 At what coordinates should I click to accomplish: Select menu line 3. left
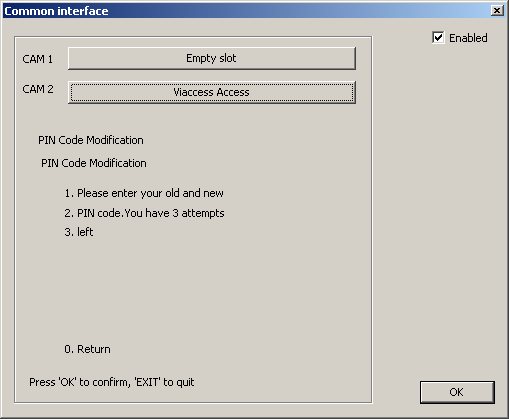click(79, 232)
